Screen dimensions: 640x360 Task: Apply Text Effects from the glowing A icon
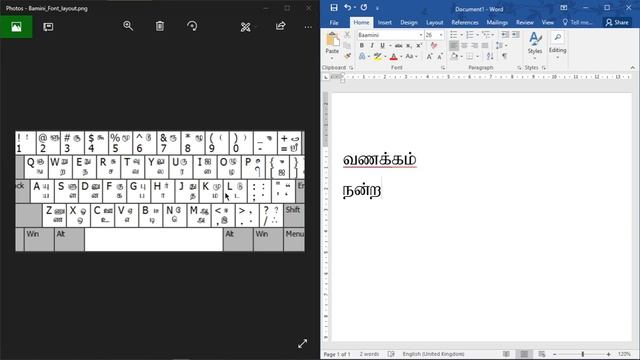click(362, 56)
